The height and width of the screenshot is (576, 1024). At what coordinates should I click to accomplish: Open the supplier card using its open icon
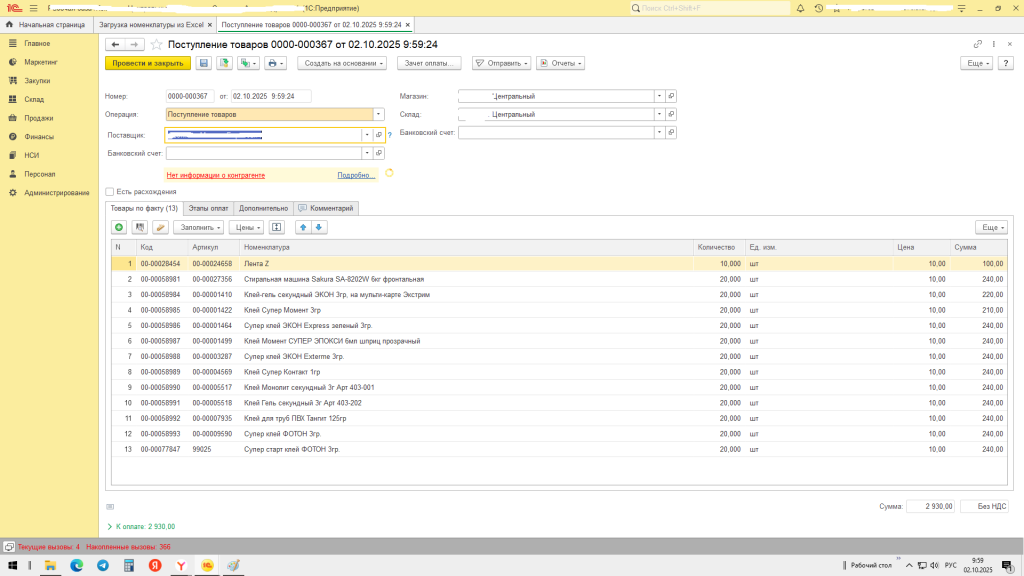click(379, 135)
